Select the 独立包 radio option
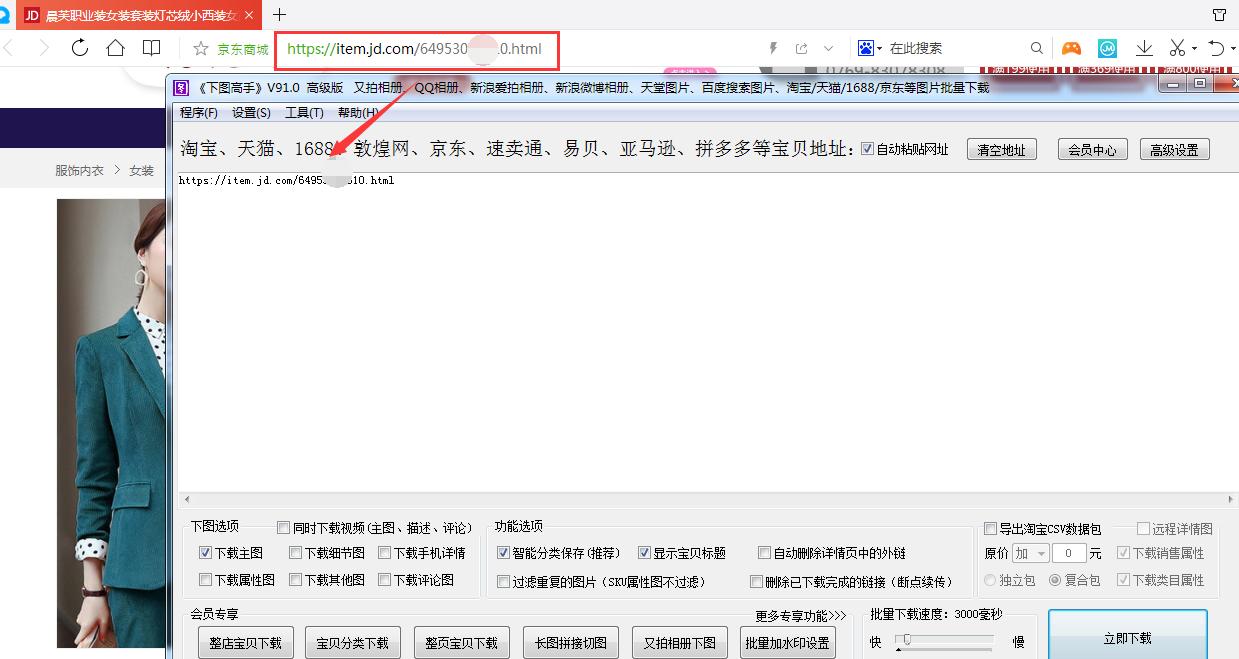Image resolution: width=1239 pixels, height=659 pixels. tap(990, 580)
